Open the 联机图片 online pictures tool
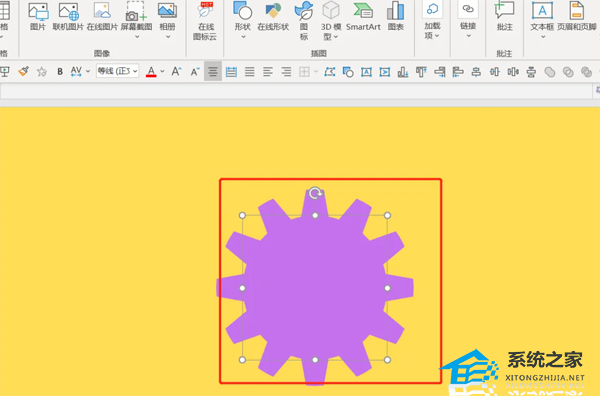 68,16
